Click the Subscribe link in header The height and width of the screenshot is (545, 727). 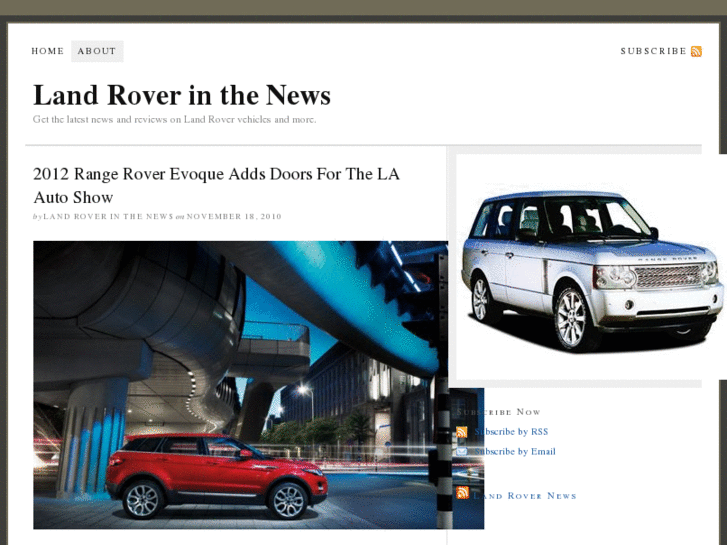(x=653, y=51)
